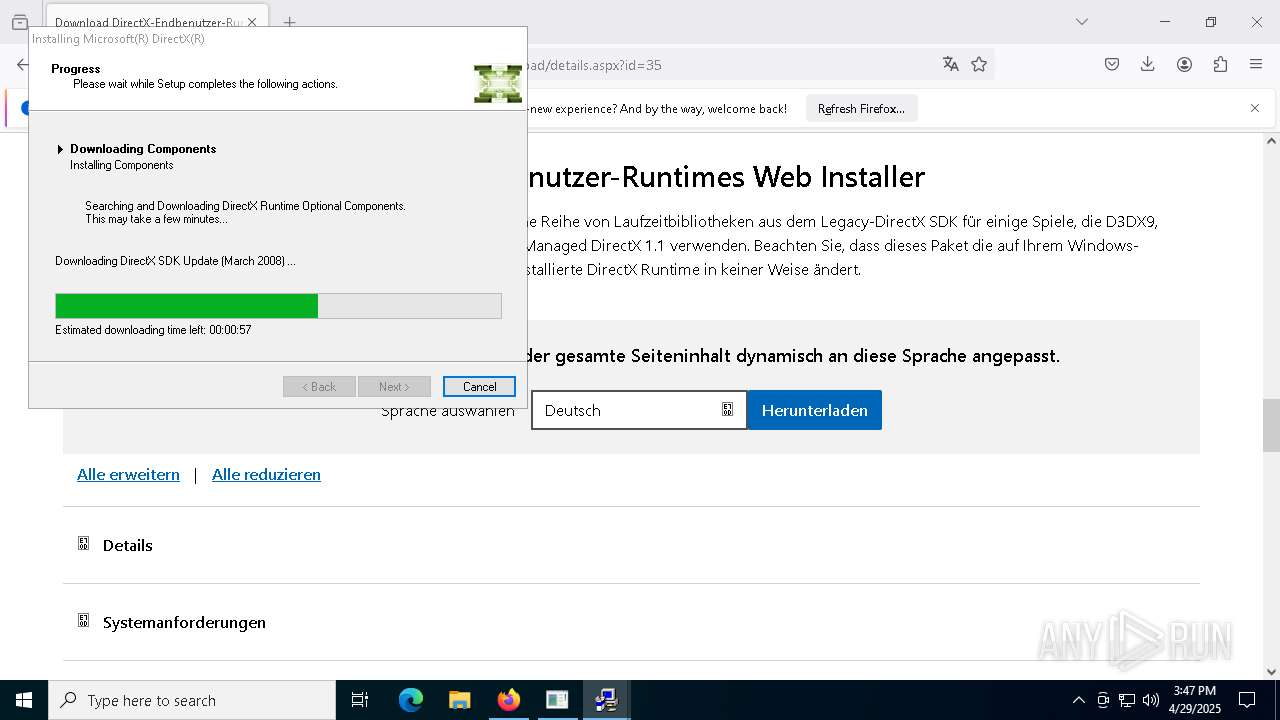Screen dimensions: 1280x720
Task: Click the 'Alle erweitern' link
Action: coord(128,474)
